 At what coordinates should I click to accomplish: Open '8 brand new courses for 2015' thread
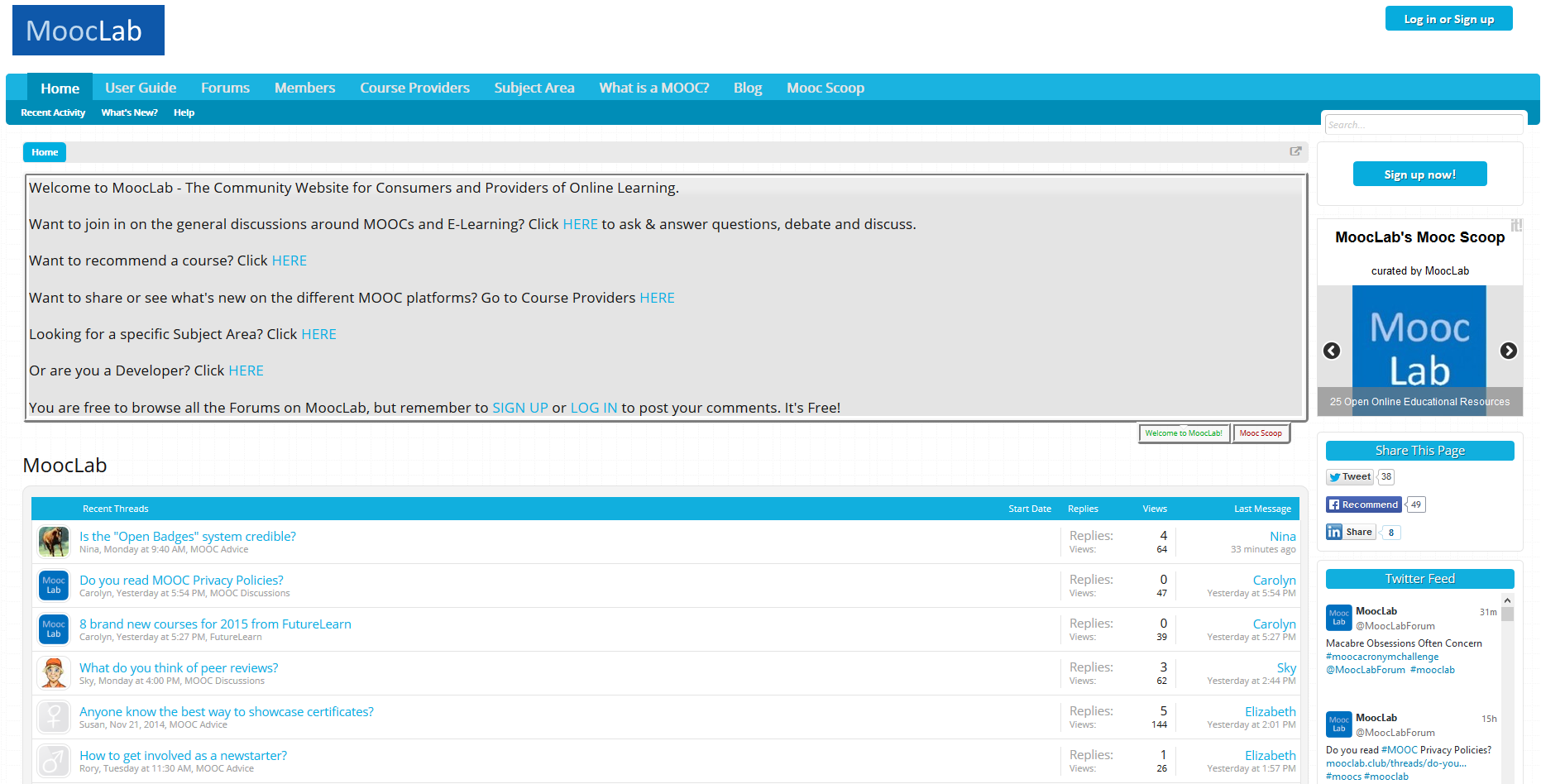coord(215,624)
